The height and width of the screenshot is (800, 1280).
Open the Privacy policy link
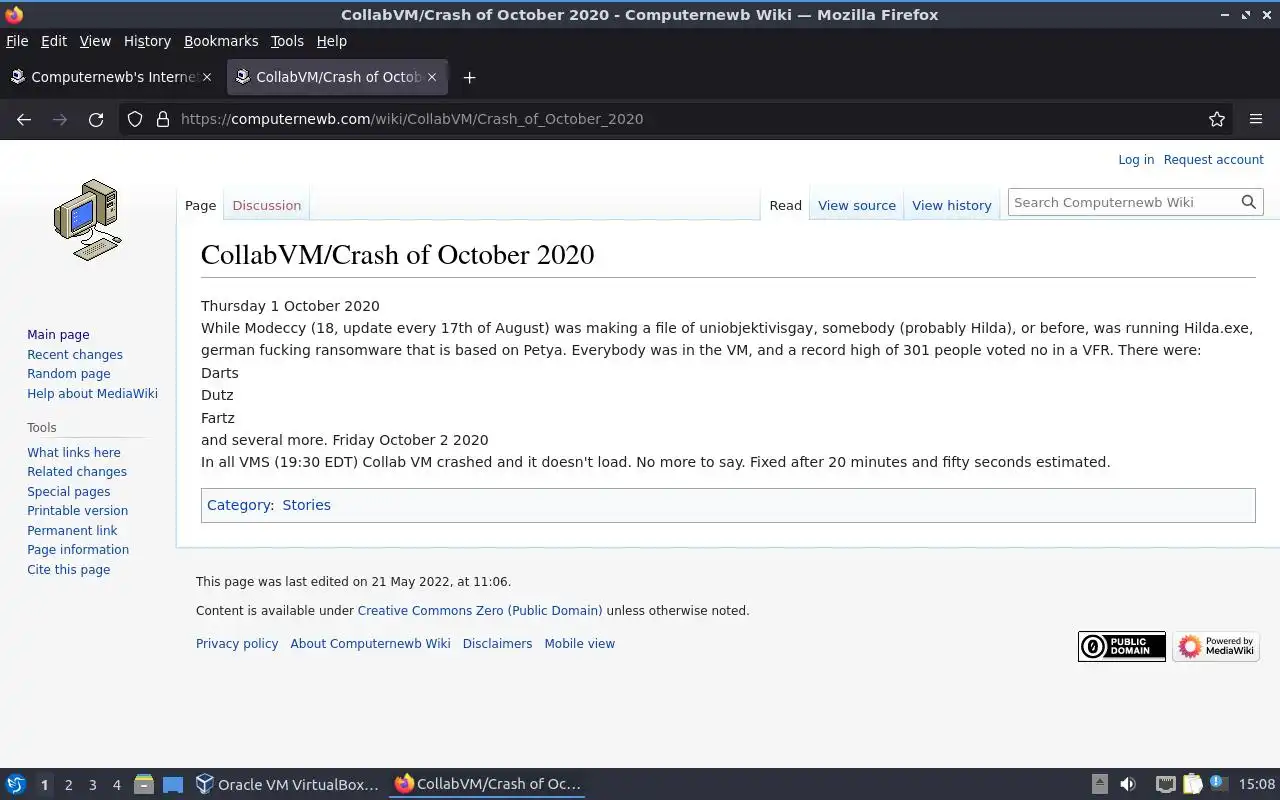237,644
